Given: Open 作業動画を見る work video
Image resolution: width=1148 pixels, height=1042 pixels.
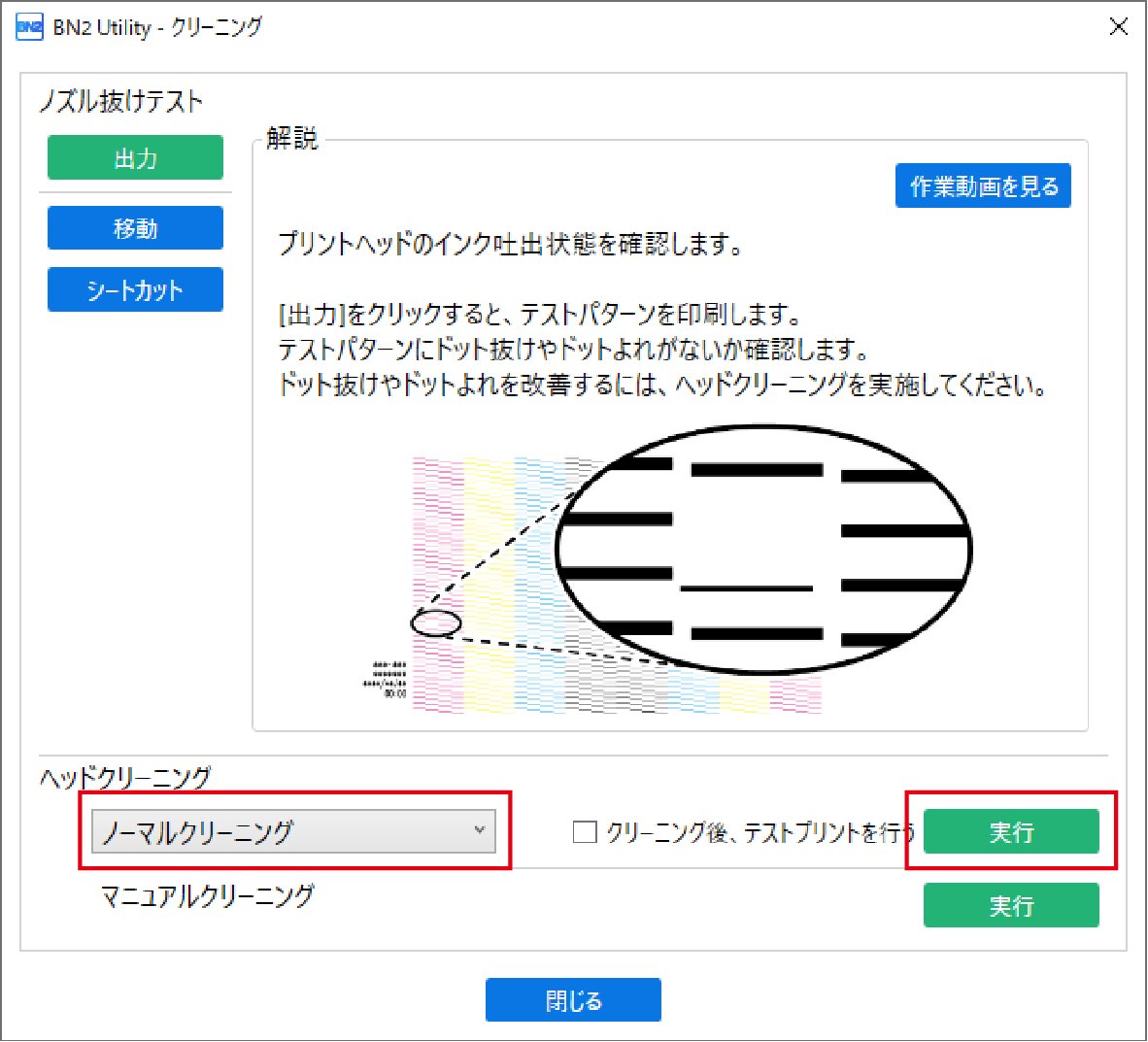Looking at the screenshot, I should tap(983, 186).
